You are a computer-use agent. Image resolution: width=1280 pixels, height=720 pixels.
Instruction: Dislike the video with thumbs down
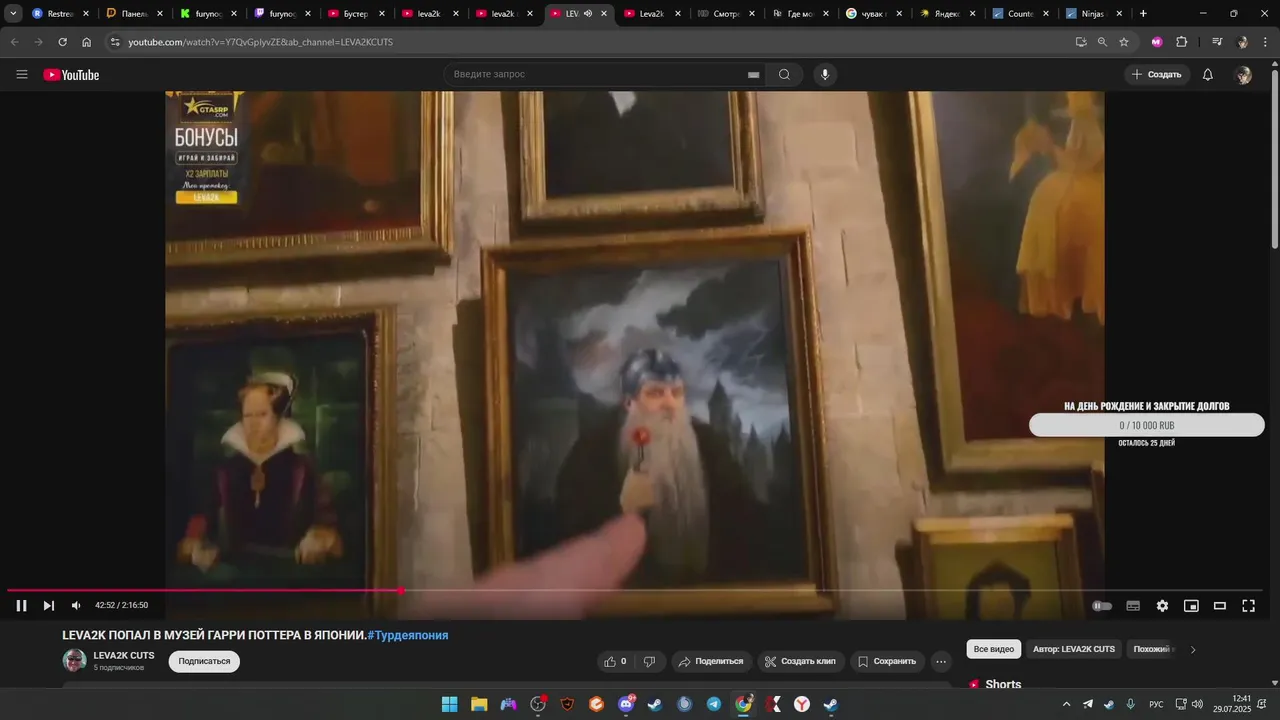coord(649,661)
